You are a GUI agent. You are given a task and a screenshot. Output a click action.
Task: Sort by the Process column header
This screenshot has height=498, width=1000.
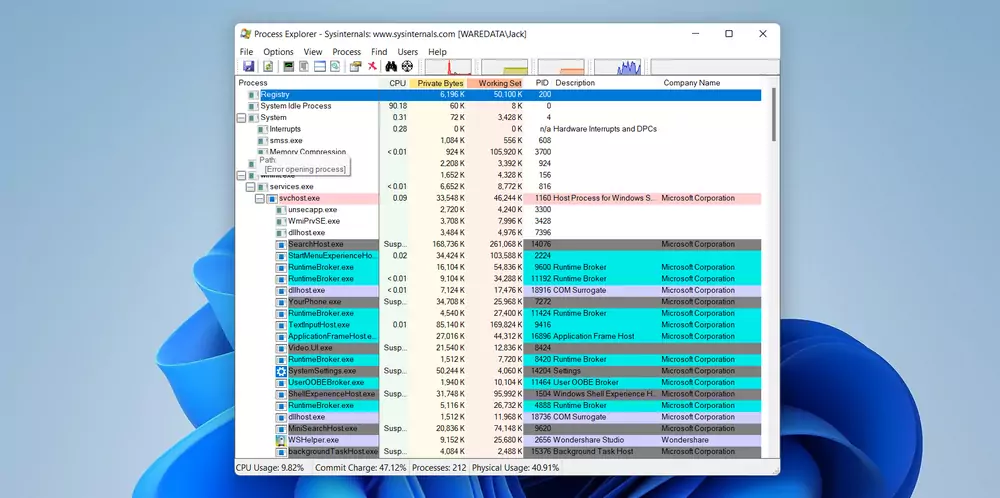(x=307, y=83)
